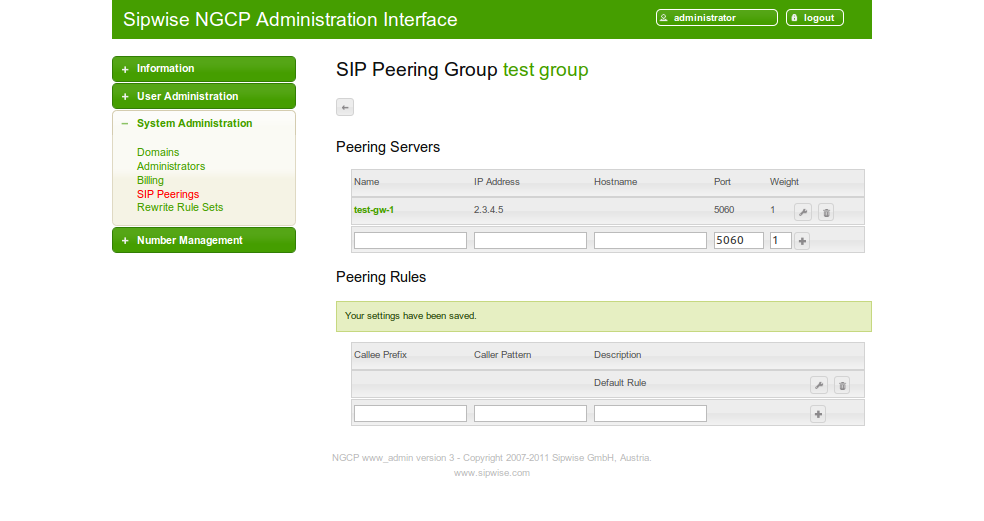The width and height of the screenshot is (984, 521).
Task: Add new peering rule with plus icon
Action: point(818,414)
